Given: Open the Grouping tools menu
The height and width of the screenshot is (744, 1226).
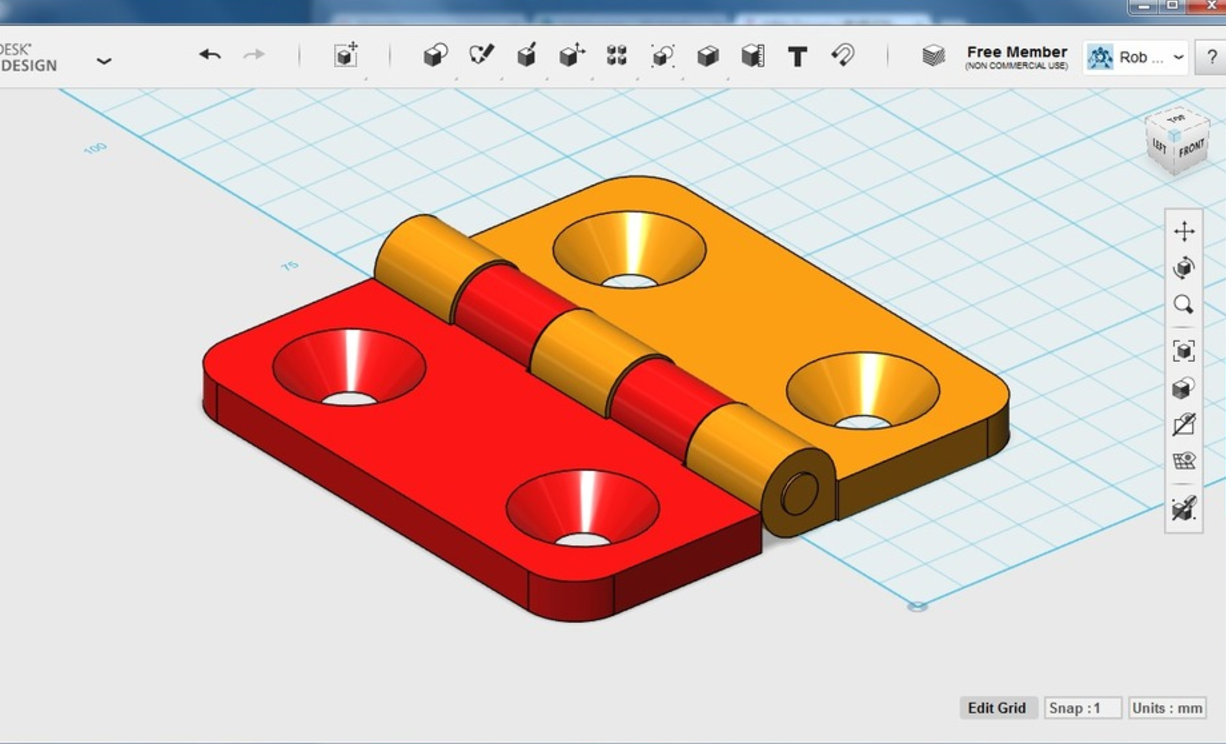Looking at the screenshot, I should (662, 55).
